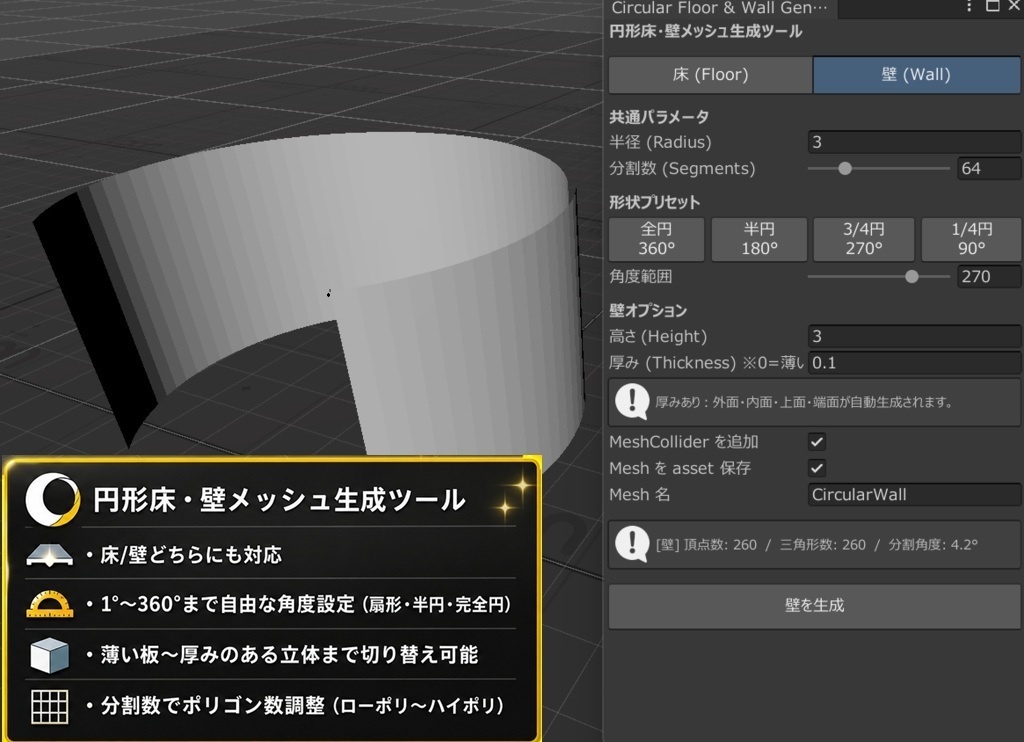Select the Circular Floor & Wall Gen window tab
Image resolution: width=1024 pixels, height=742 pixels.
pos(720,8)
